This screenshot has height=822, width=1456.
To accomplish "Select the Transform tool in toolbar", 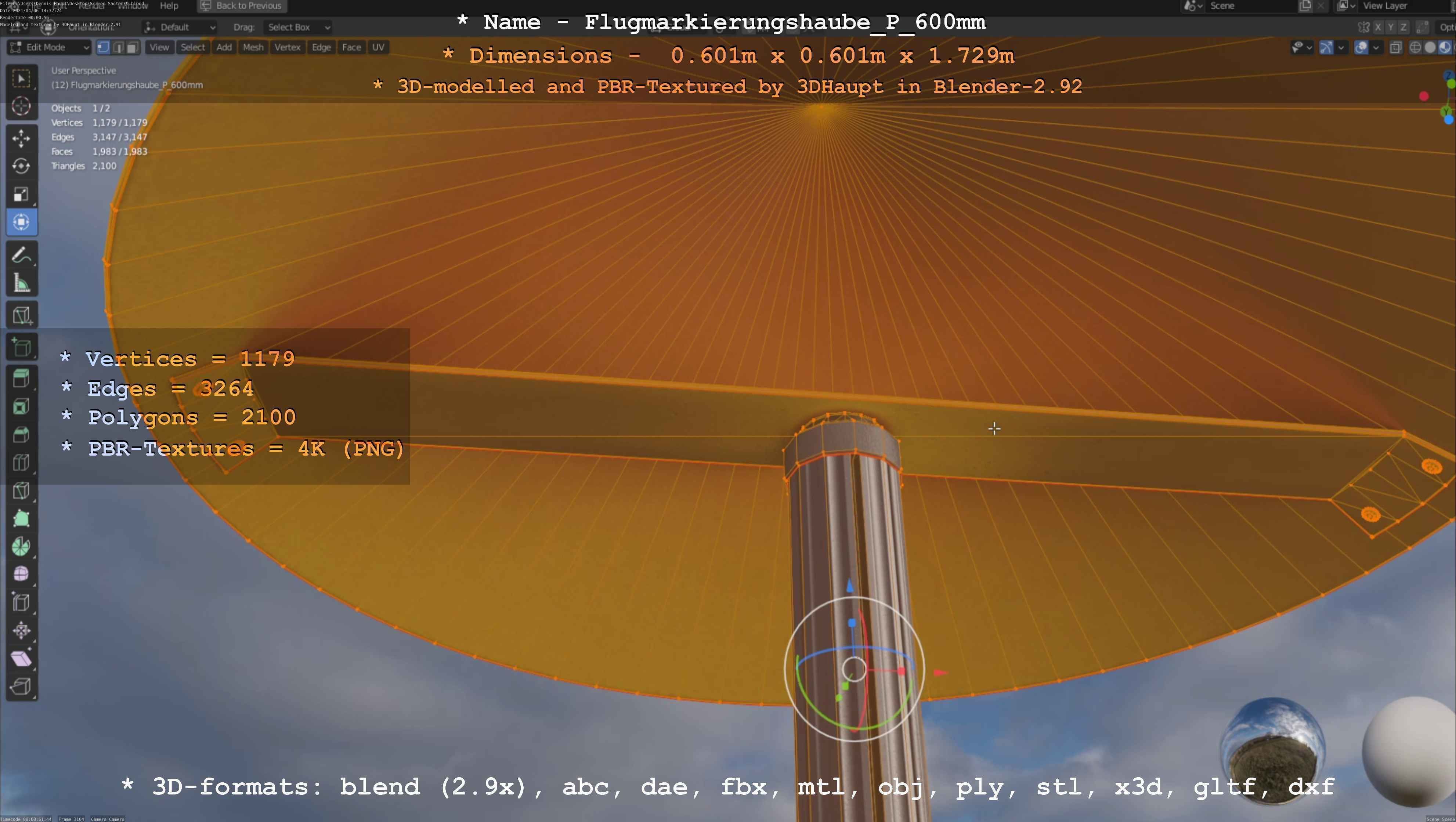I will pyautogui.click(x=21, y=222).
